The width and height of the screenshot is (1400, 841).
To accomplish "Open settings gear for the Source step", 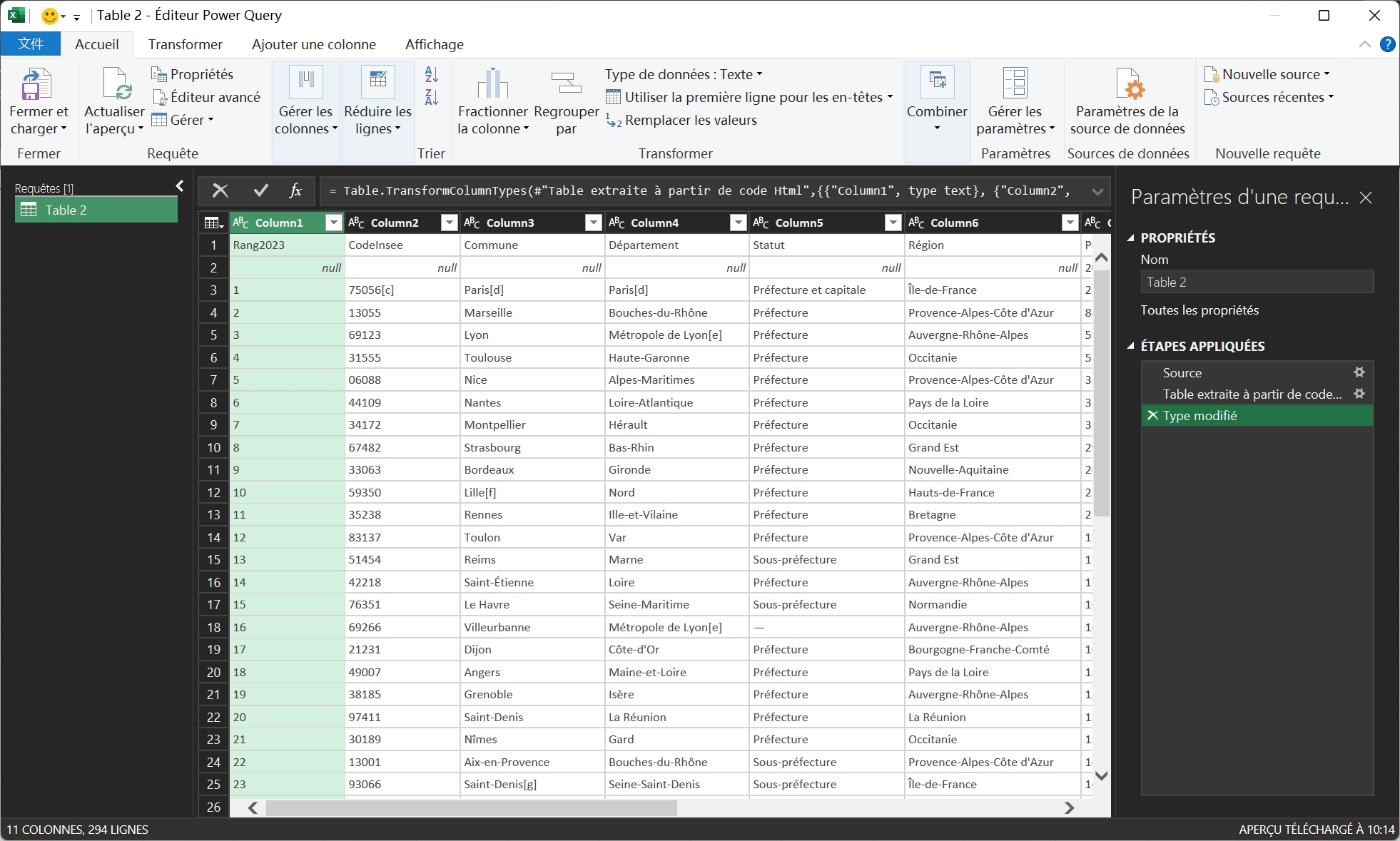I will (x=1359, y=372).
